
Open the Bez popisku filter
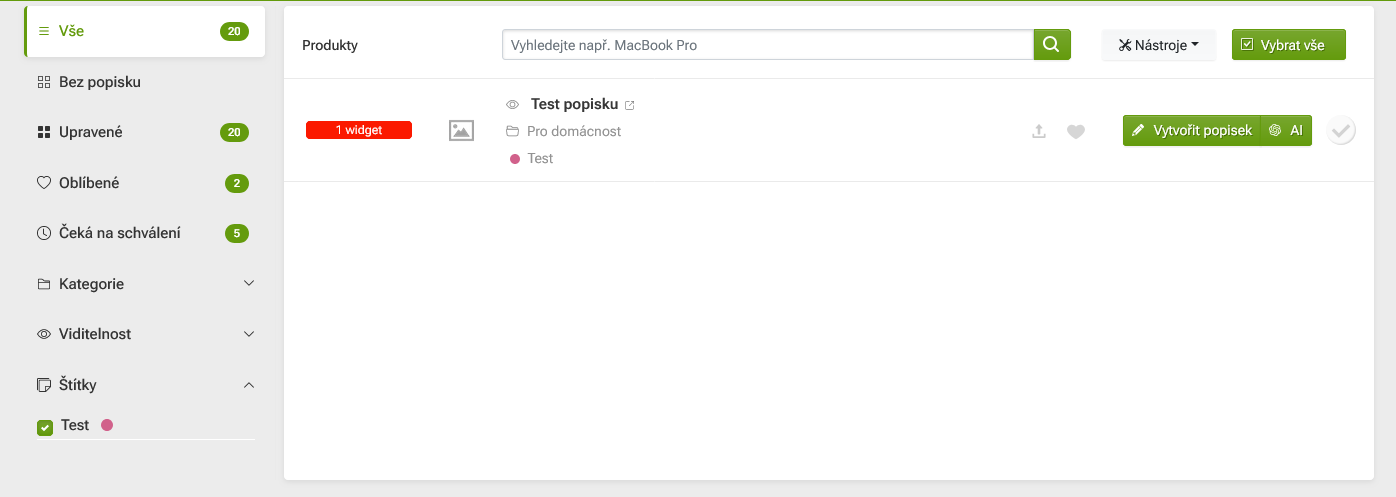click(x=100, y=82)
